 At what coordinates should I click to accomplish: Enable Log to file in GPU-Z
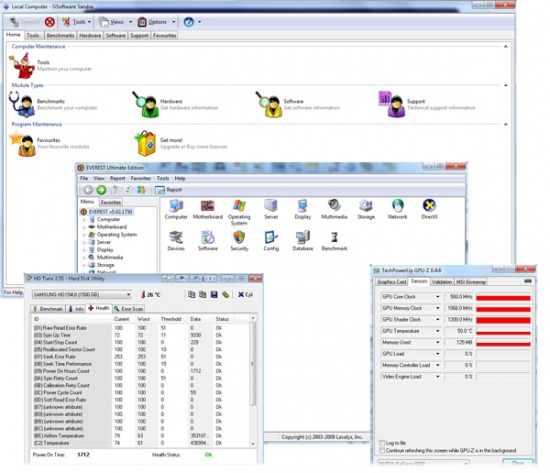382,443
